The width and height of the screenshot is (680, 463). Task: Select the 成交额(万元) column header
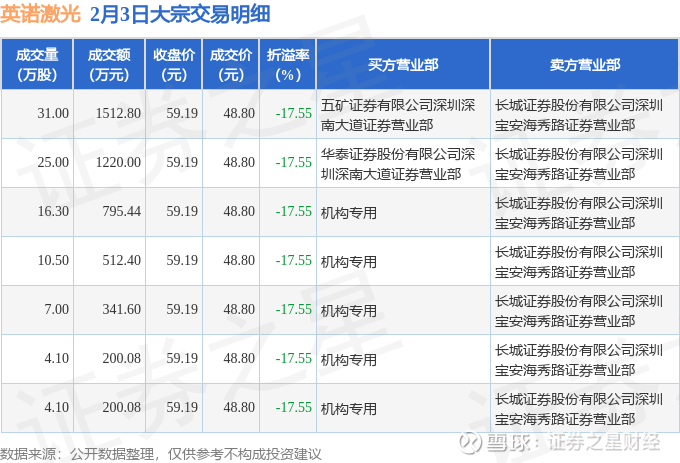109,64
